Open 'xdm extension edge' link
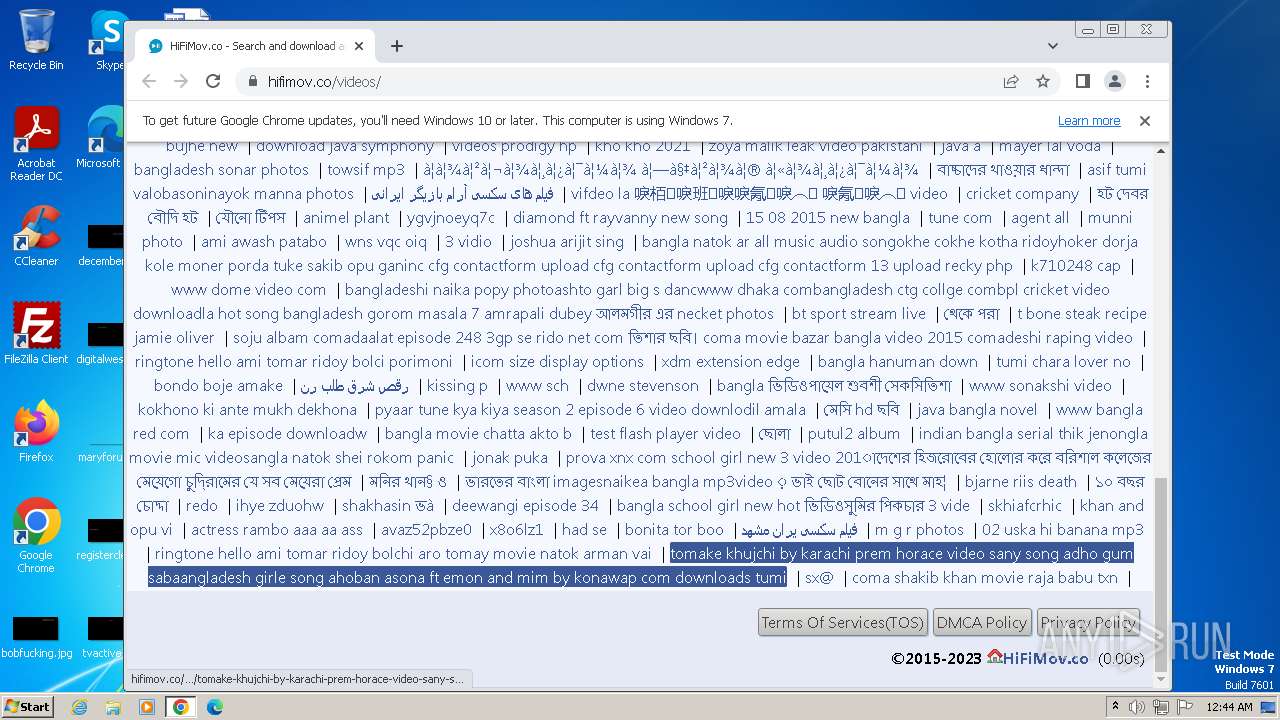This screenshot has width=1280, height=720. click(730, 361)
